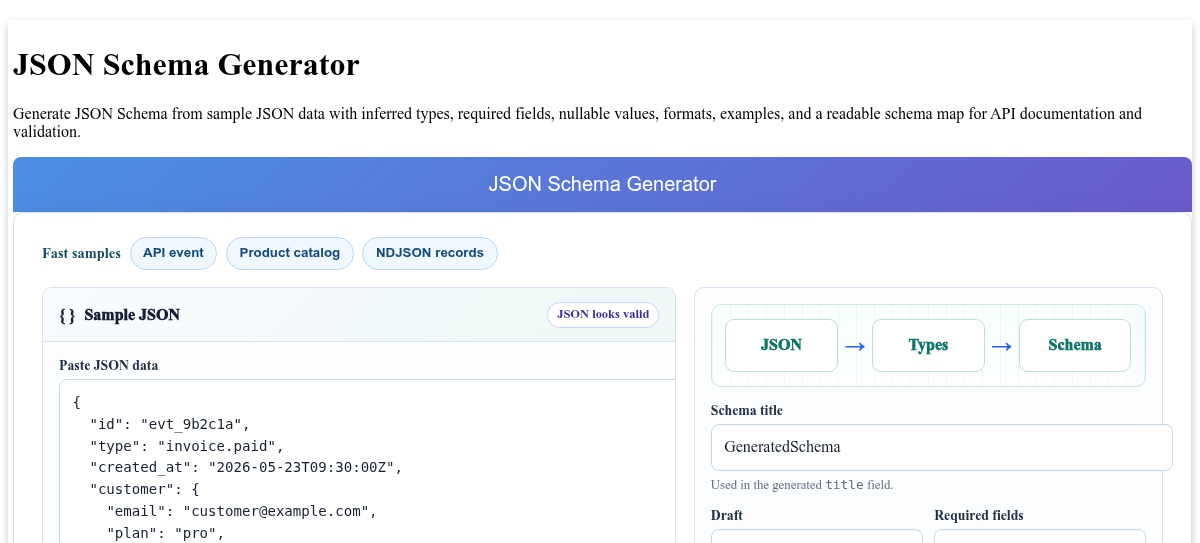Open the Required fields dropdown
1200x543 pixels.
[x=1040, y=537]
